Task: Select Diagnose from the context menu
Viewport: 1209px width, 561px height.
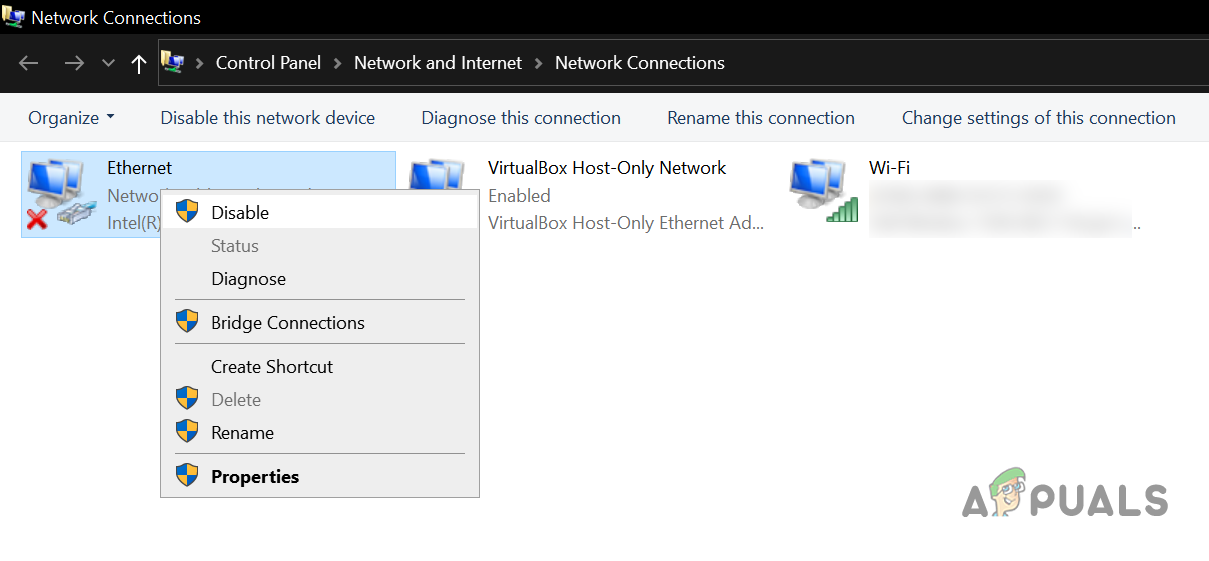Action: coord(248,279)
